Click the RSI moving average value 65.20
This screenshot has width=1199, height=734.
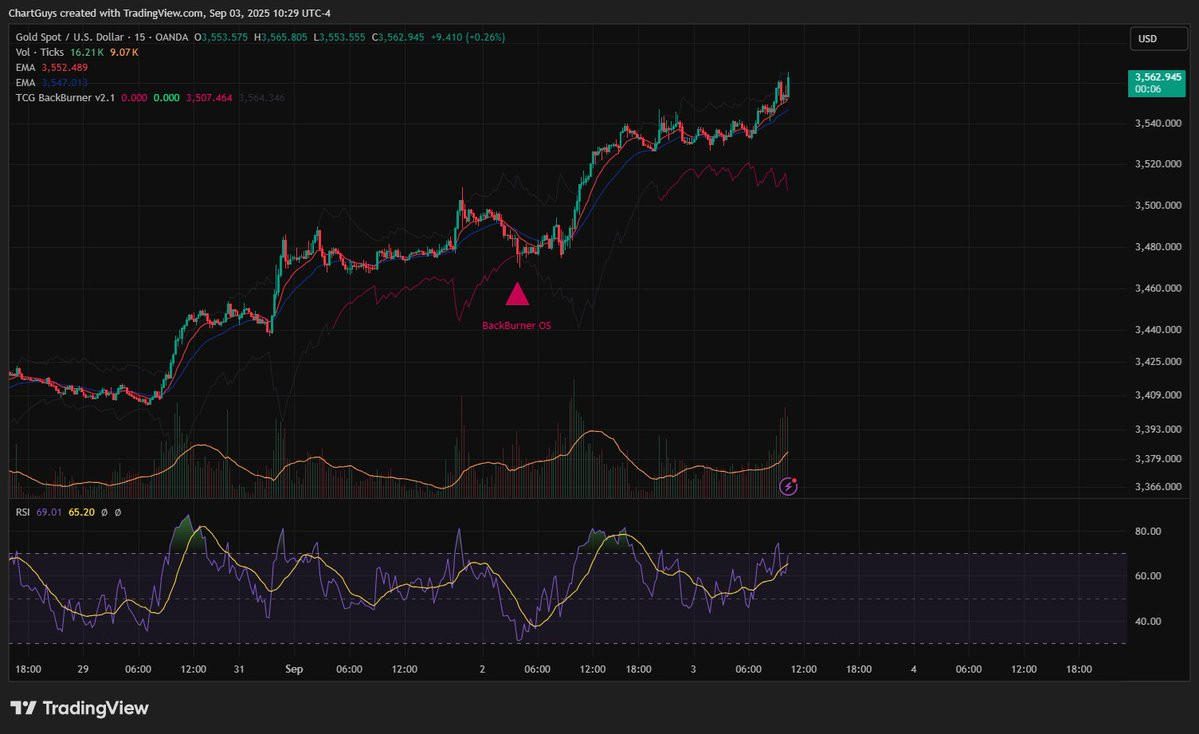click(x=82, y=512)
